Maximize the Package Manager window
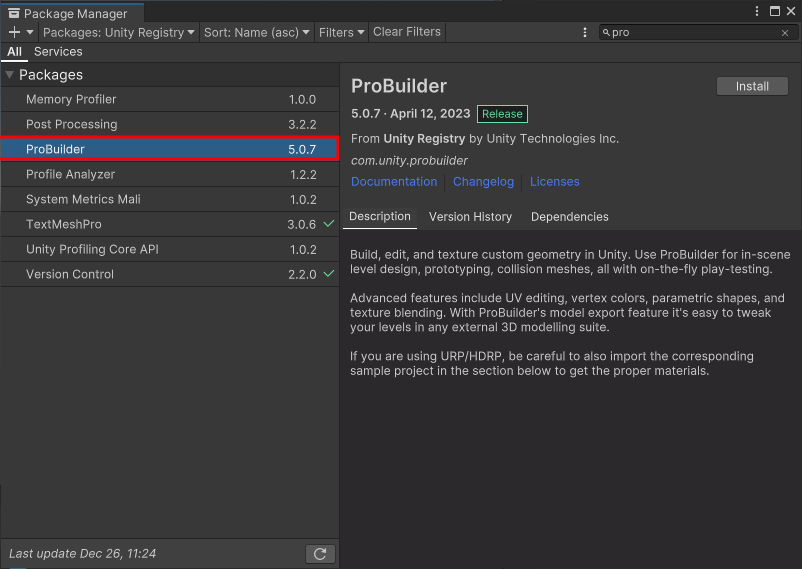802x569 pixels. (x=775, y=11)
